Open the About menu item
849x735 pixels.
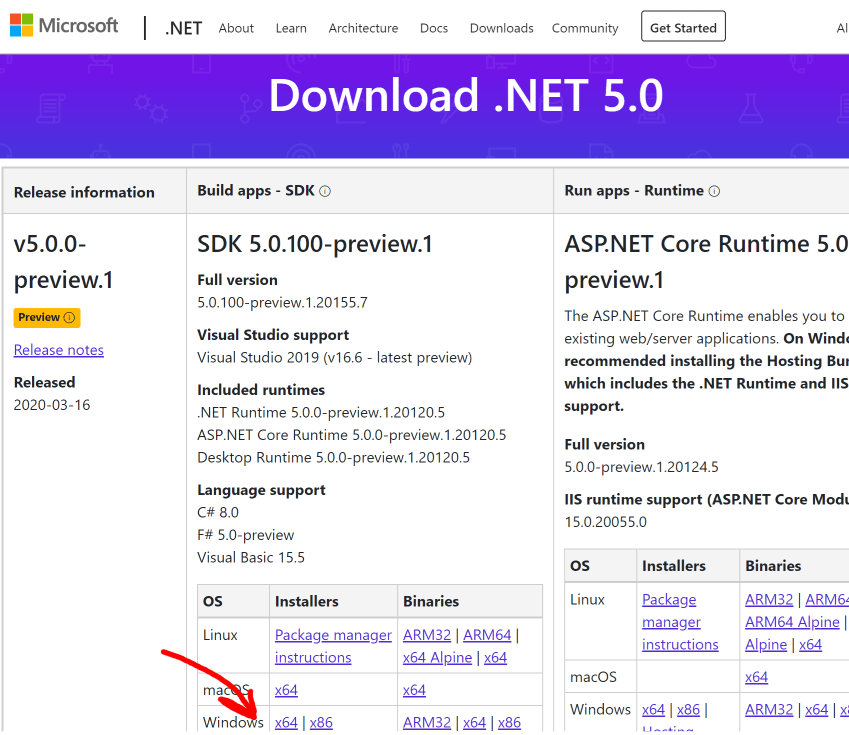click(x=236, y=28)
